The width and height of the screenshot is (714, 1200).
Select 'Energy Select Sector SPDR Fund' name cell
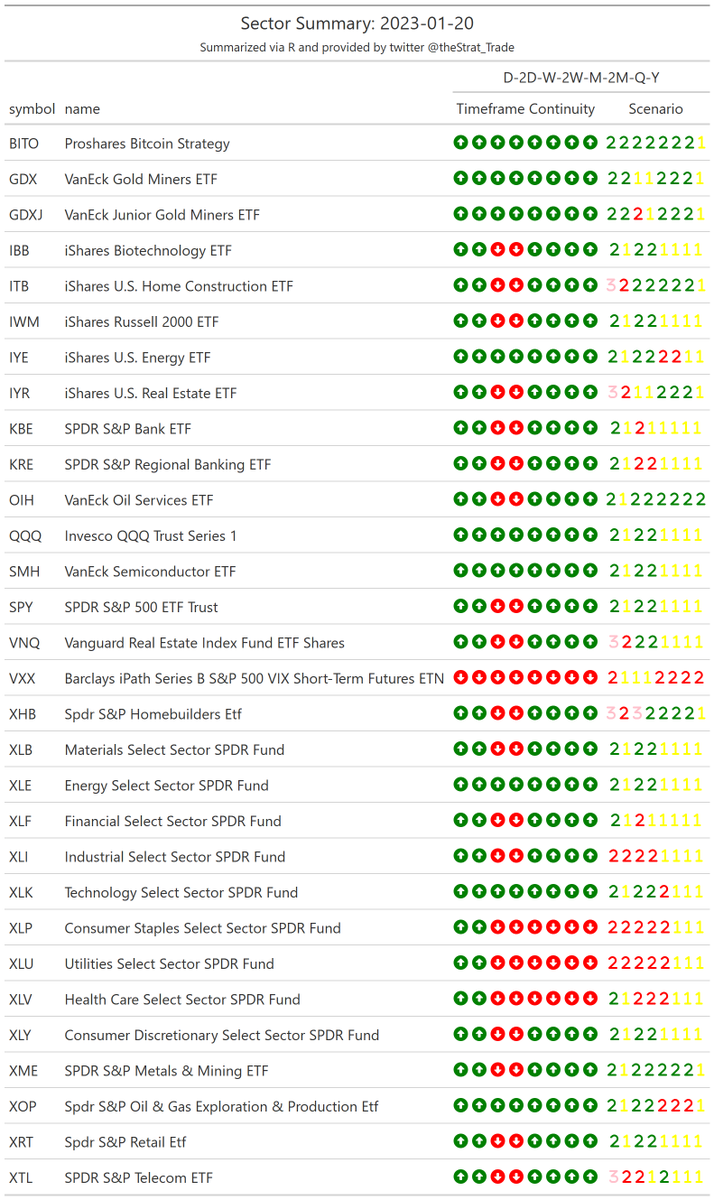[167, 785]
